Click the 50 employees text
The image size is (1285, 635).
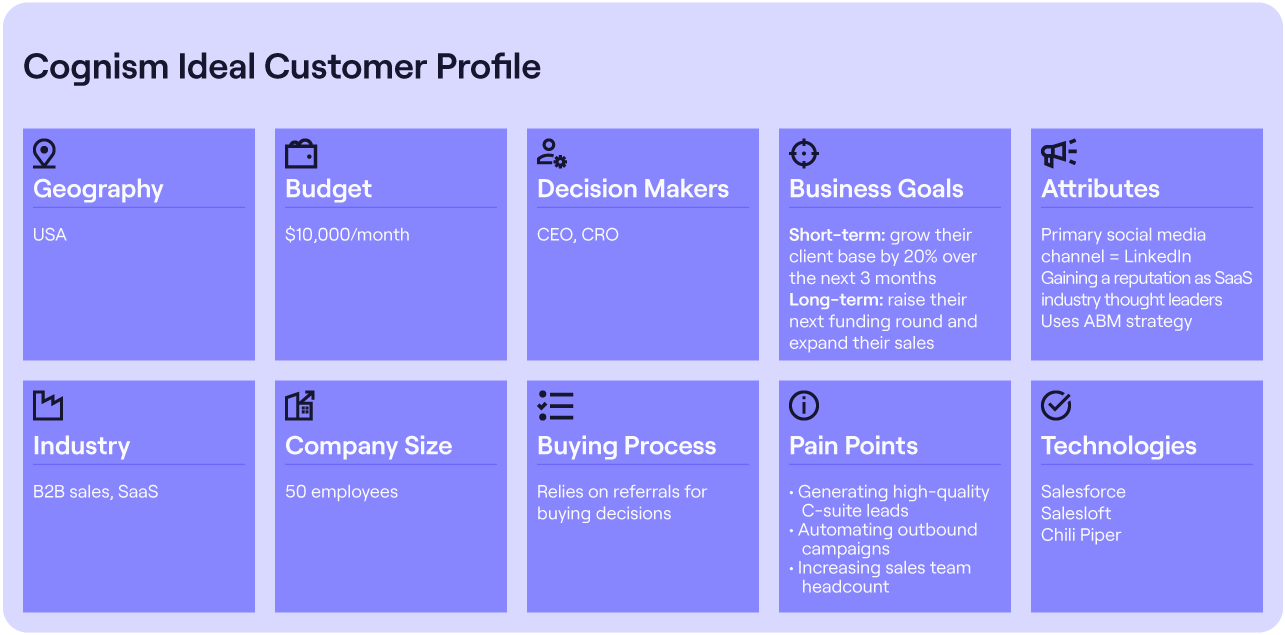(x=342, y=492)
